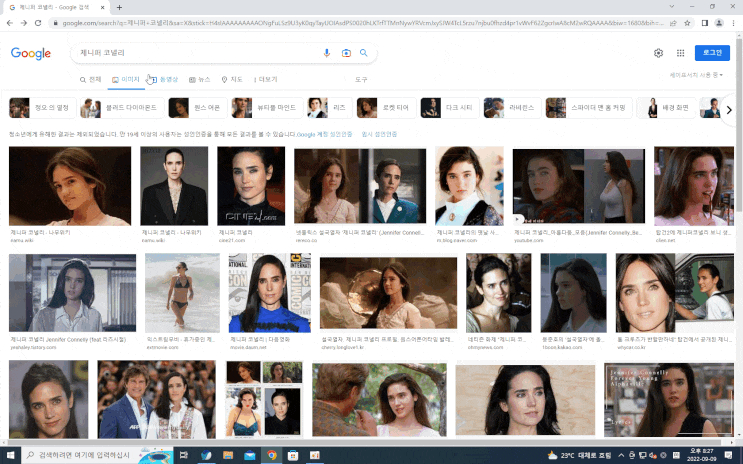
Task: Click the Google logo
Action: coord(31,54)
